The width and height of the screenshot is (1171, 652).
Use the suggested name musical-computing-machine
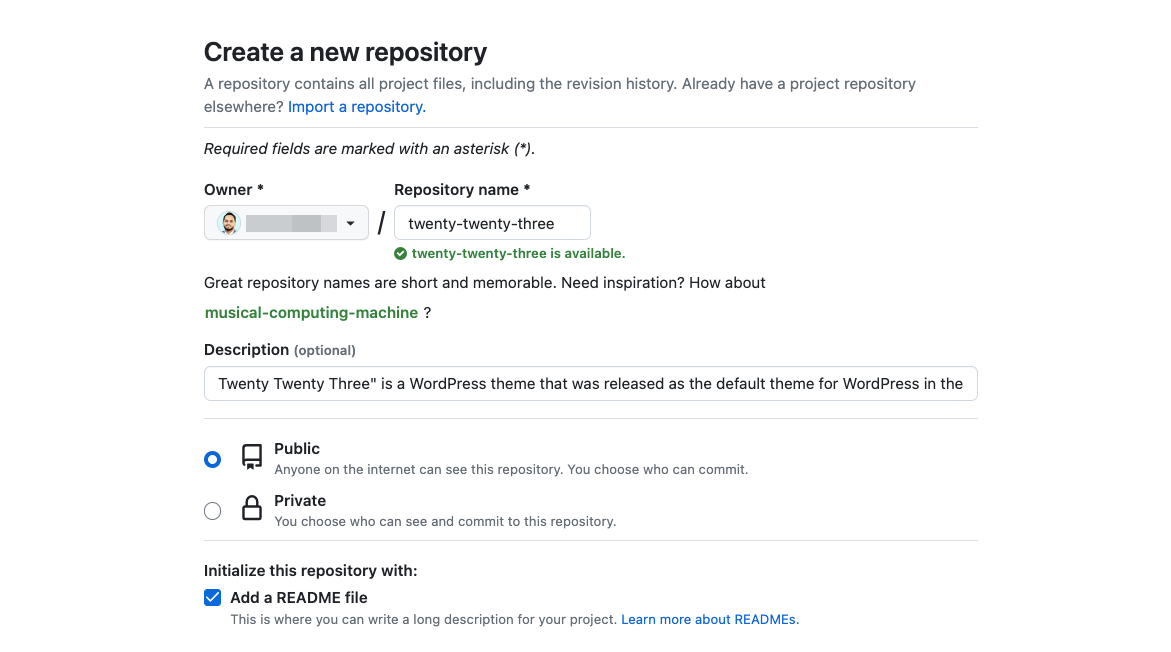(x=311, y=313)
